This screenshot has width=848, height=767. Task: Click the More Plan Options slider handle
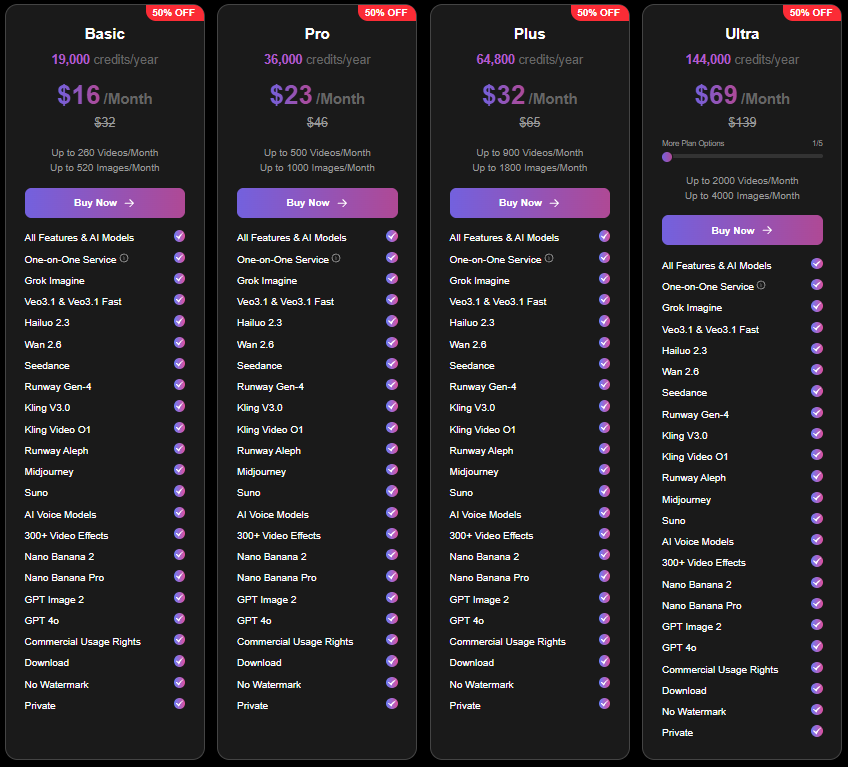667,157
